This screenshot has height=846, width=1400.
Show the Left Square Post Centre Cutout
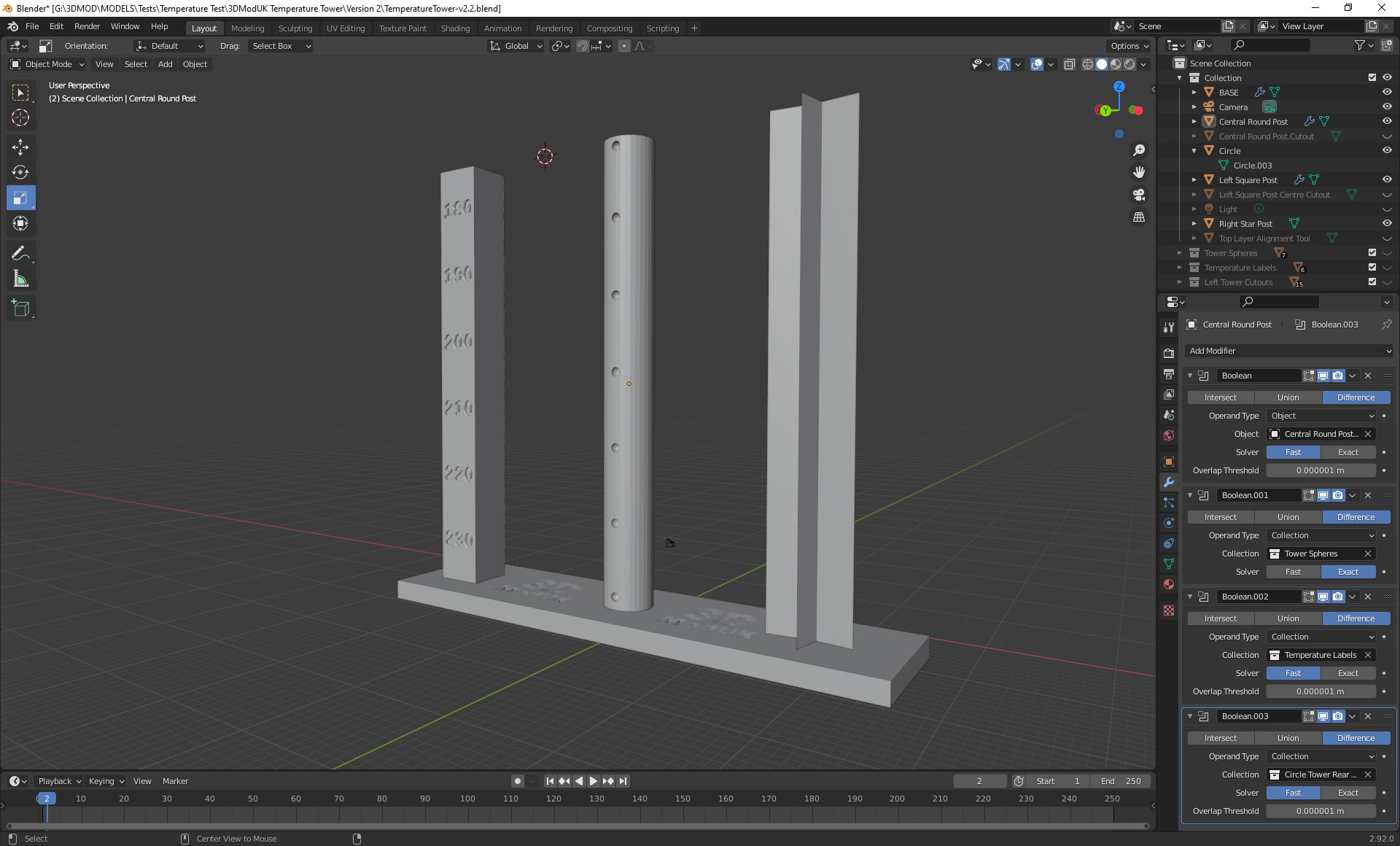[1387, 195]
